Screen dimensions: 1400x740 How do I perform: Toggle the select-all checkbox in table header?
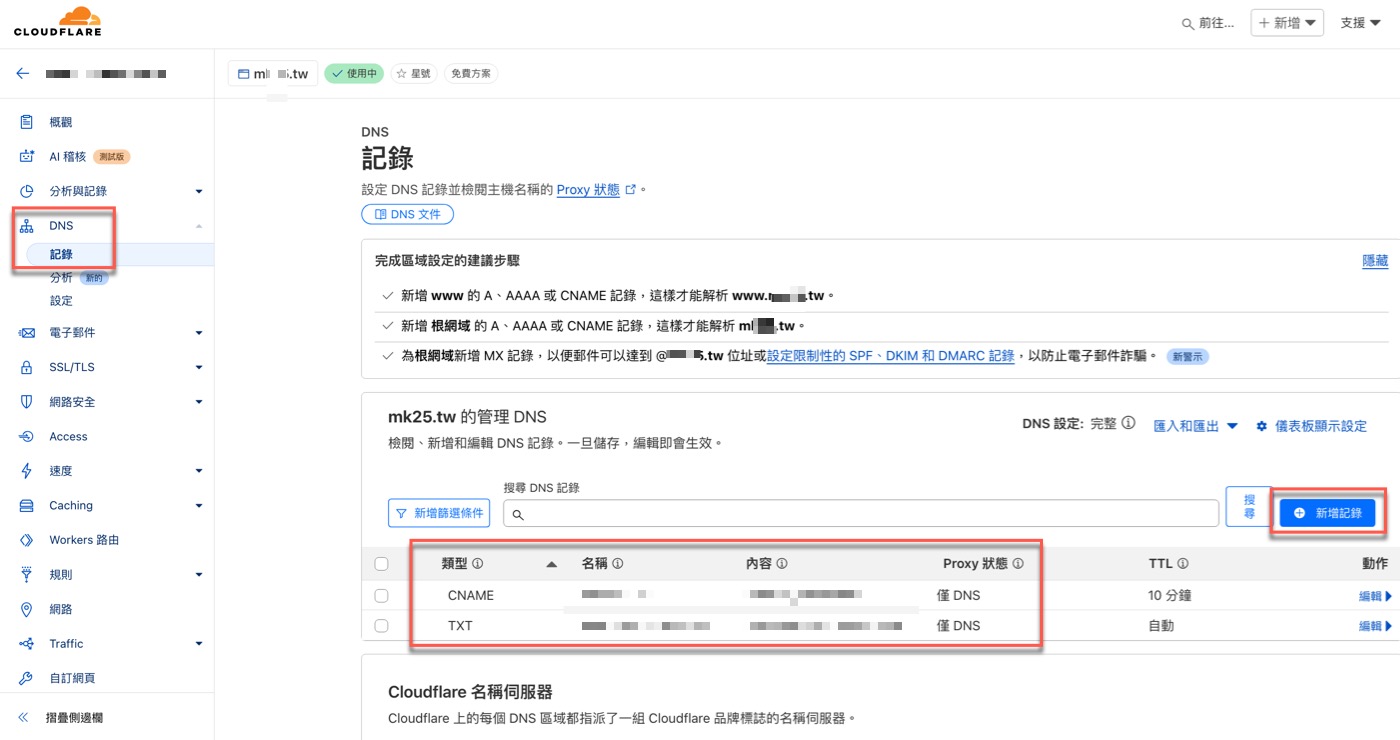tap(381, 564)
